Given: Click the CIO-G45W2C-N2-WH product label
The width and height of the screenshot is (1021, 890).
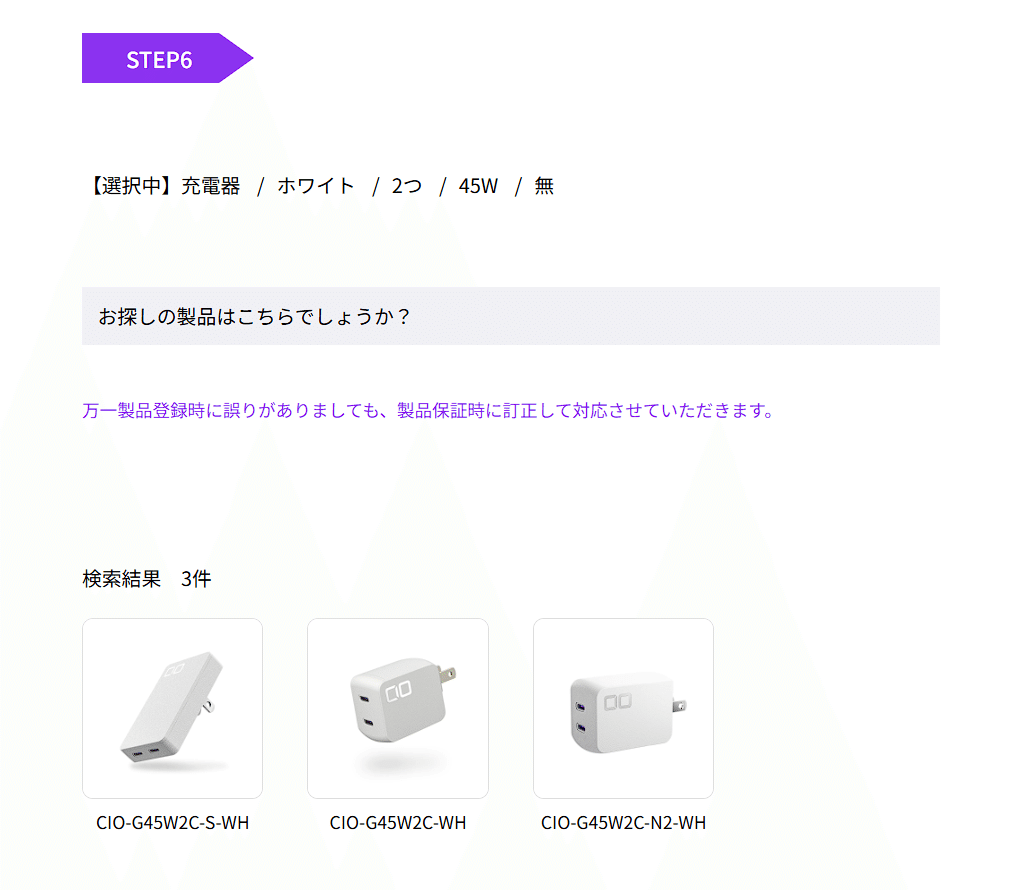Looking at the screenshot, I should point(623,823).
